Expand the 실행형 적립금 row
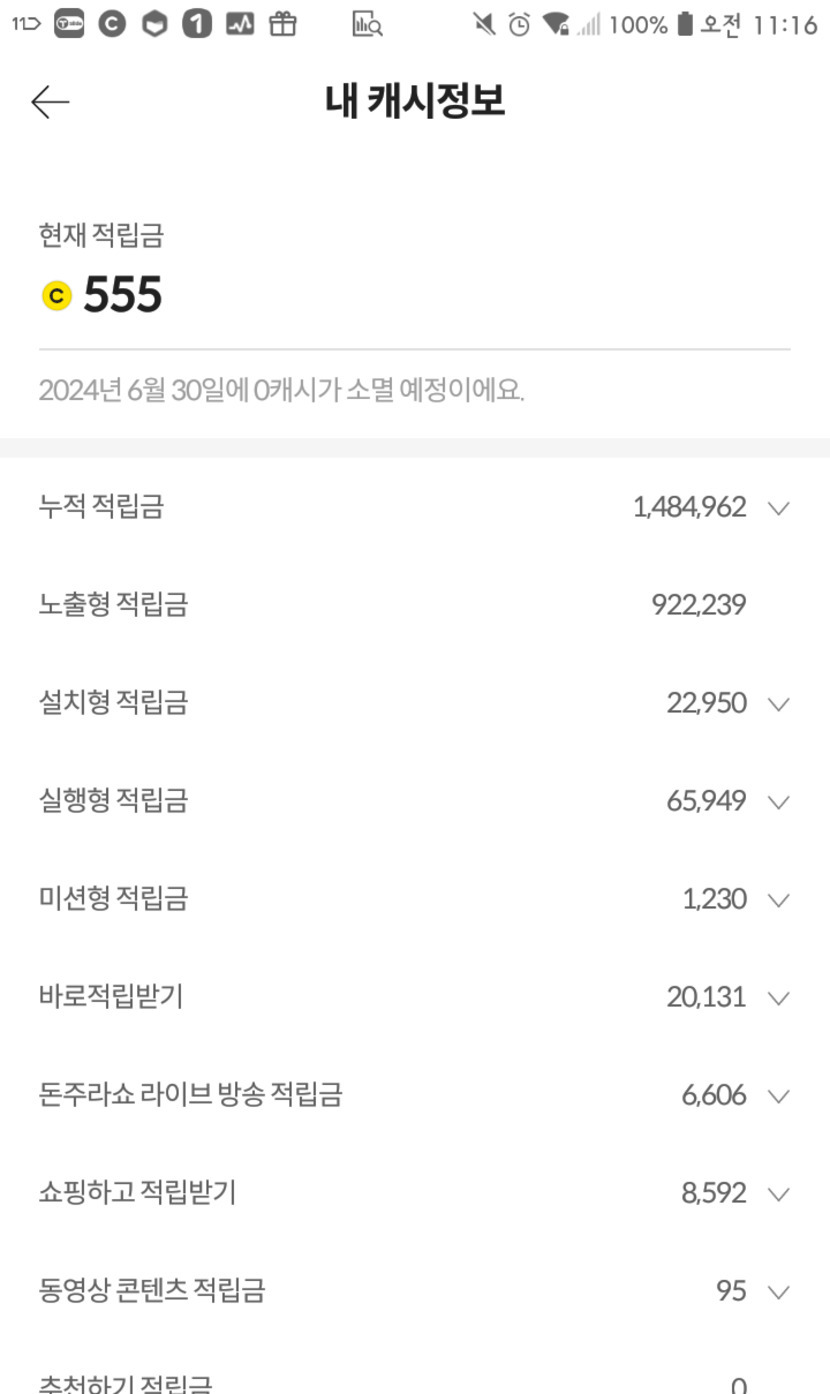The image size is (830, 1394). (778, 802)
